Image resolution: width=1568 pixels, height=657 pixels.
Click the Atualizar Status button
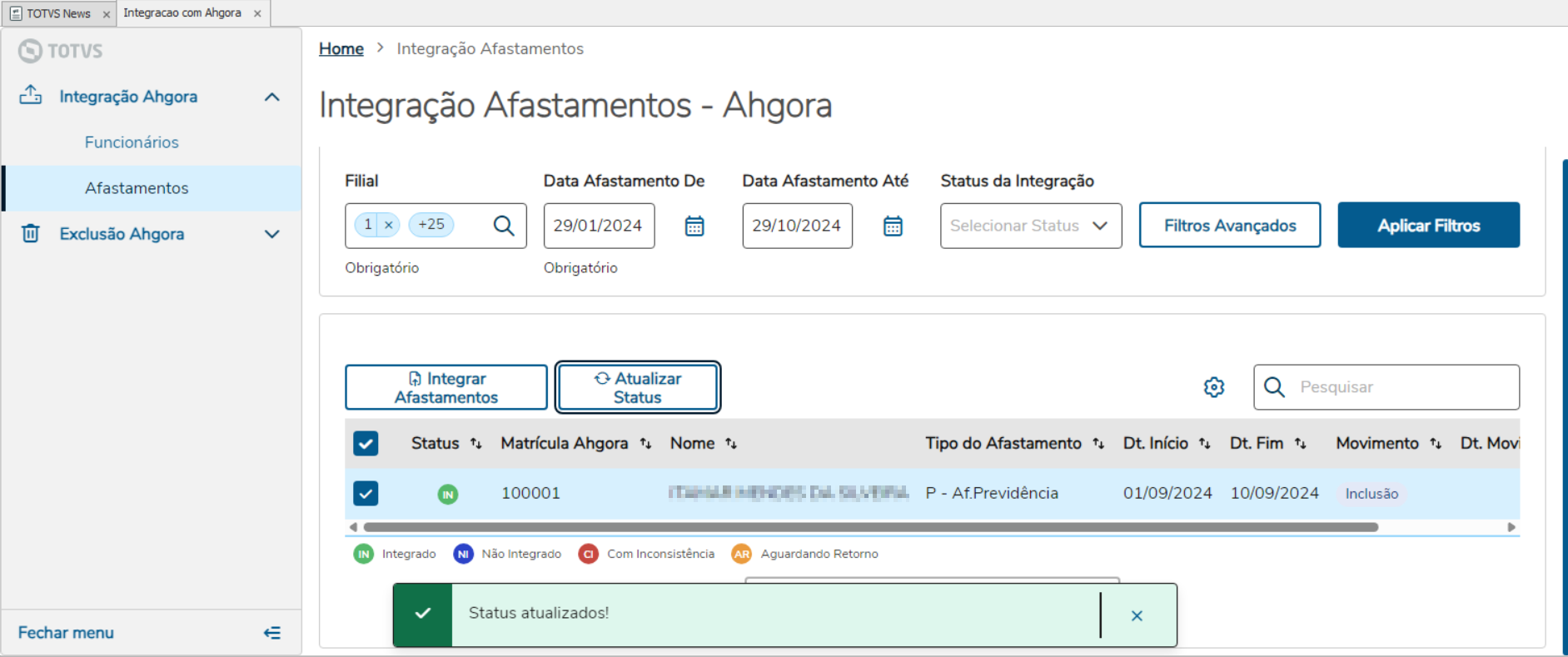(638, 387)
